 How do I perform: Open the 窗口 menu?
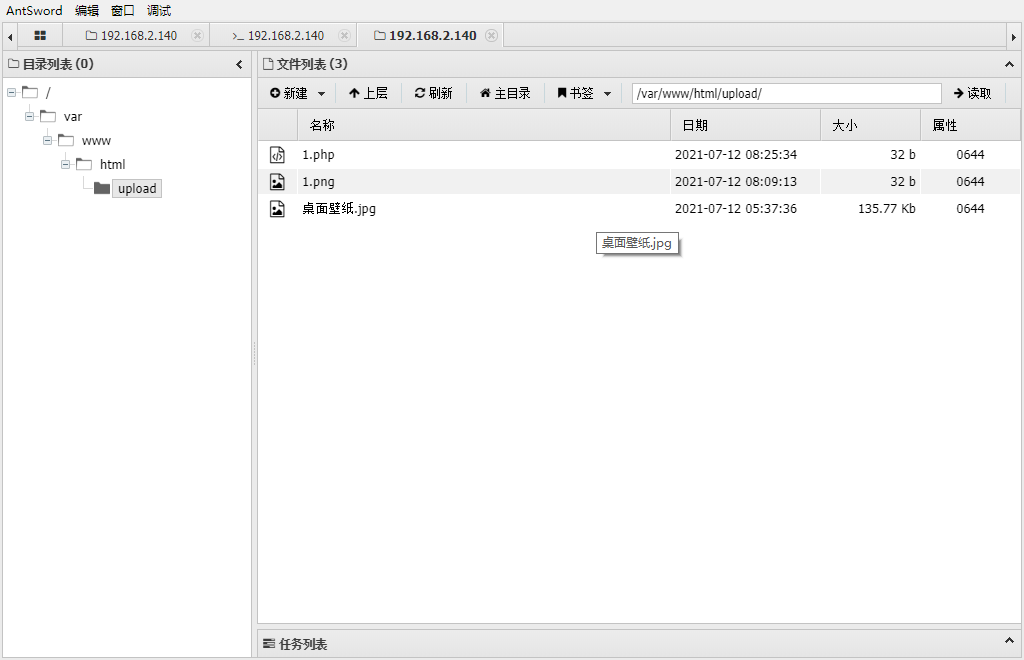coord(123,10)
